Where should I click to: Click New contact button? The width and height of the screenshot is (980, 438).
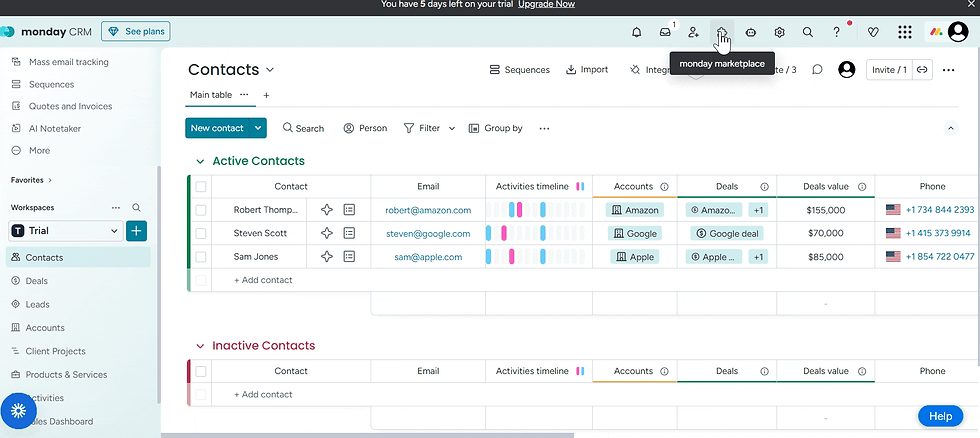(x=217, y=128)
